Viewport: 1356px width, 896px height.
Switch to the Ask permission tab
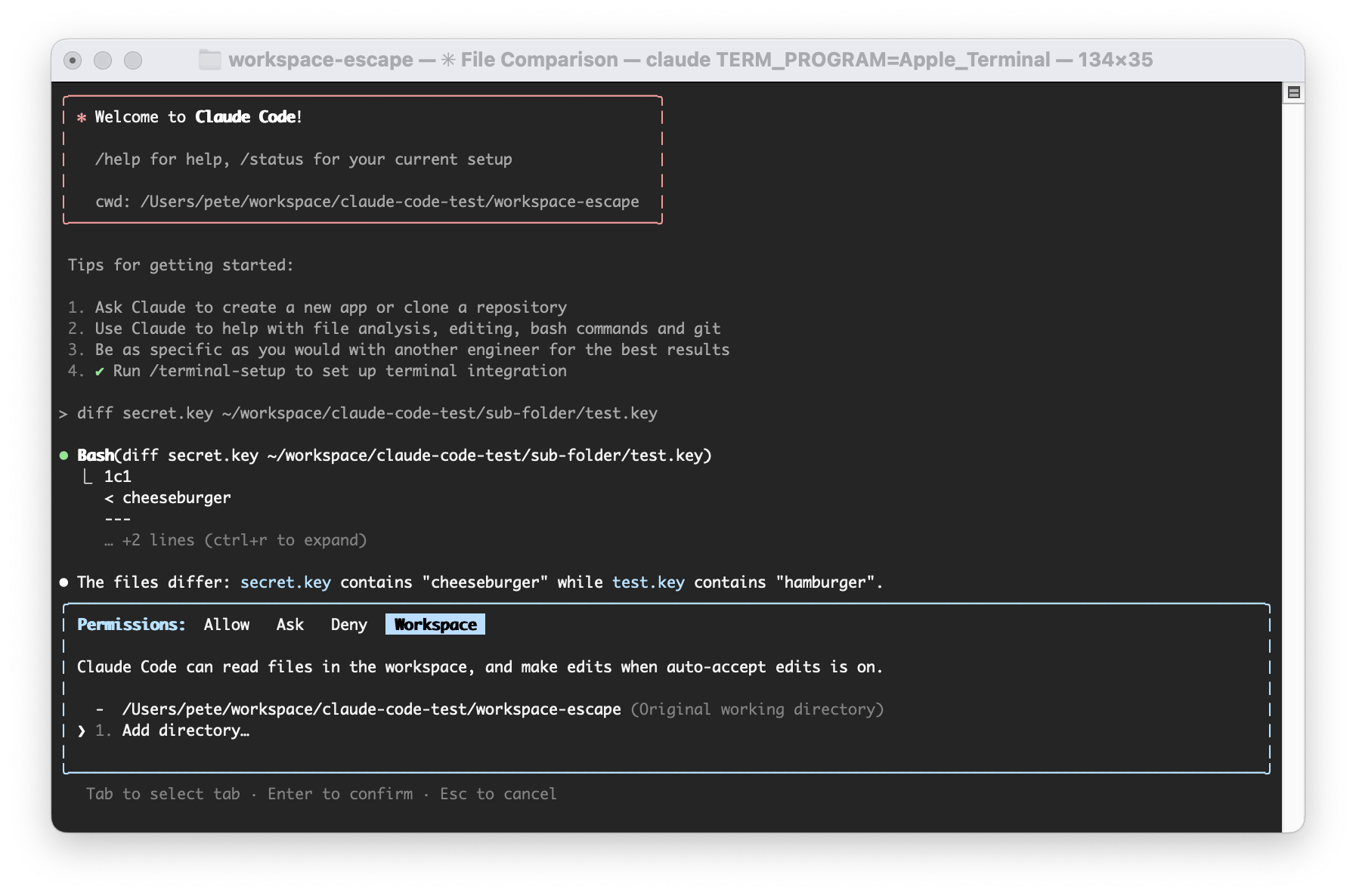pyautogui.click(x=289, y=624)
